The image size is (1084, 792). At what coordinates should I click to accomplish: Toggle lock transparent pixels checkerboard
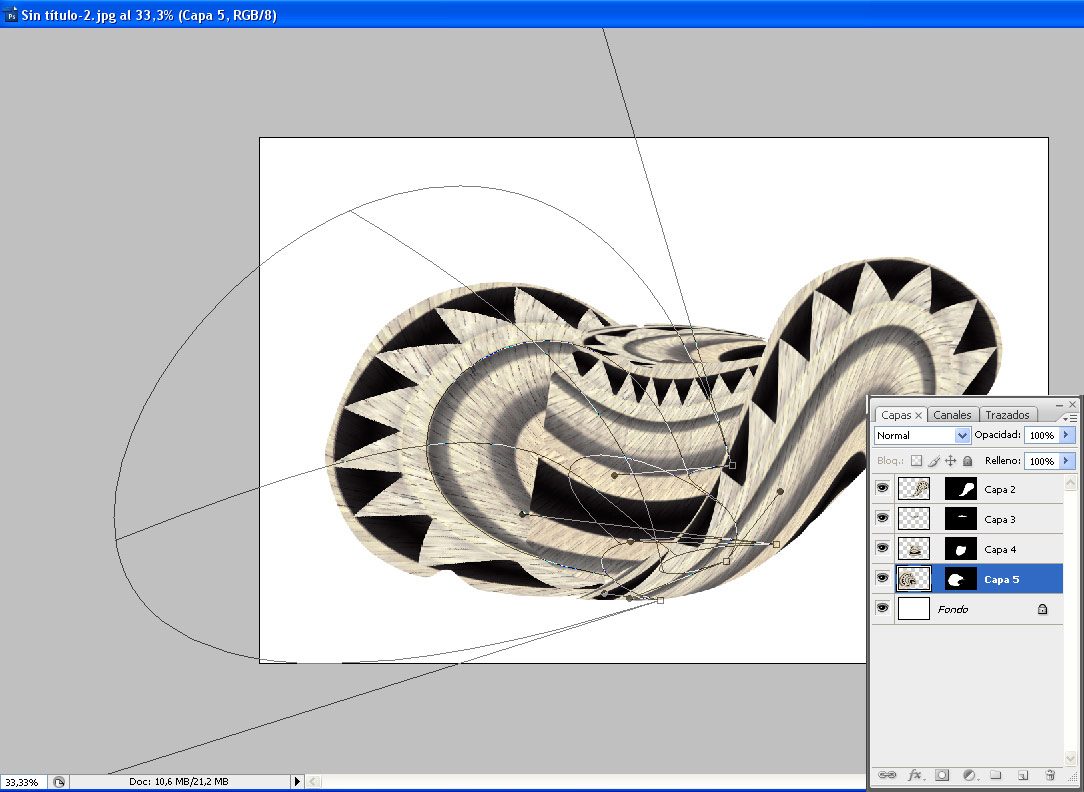[915, 461]
